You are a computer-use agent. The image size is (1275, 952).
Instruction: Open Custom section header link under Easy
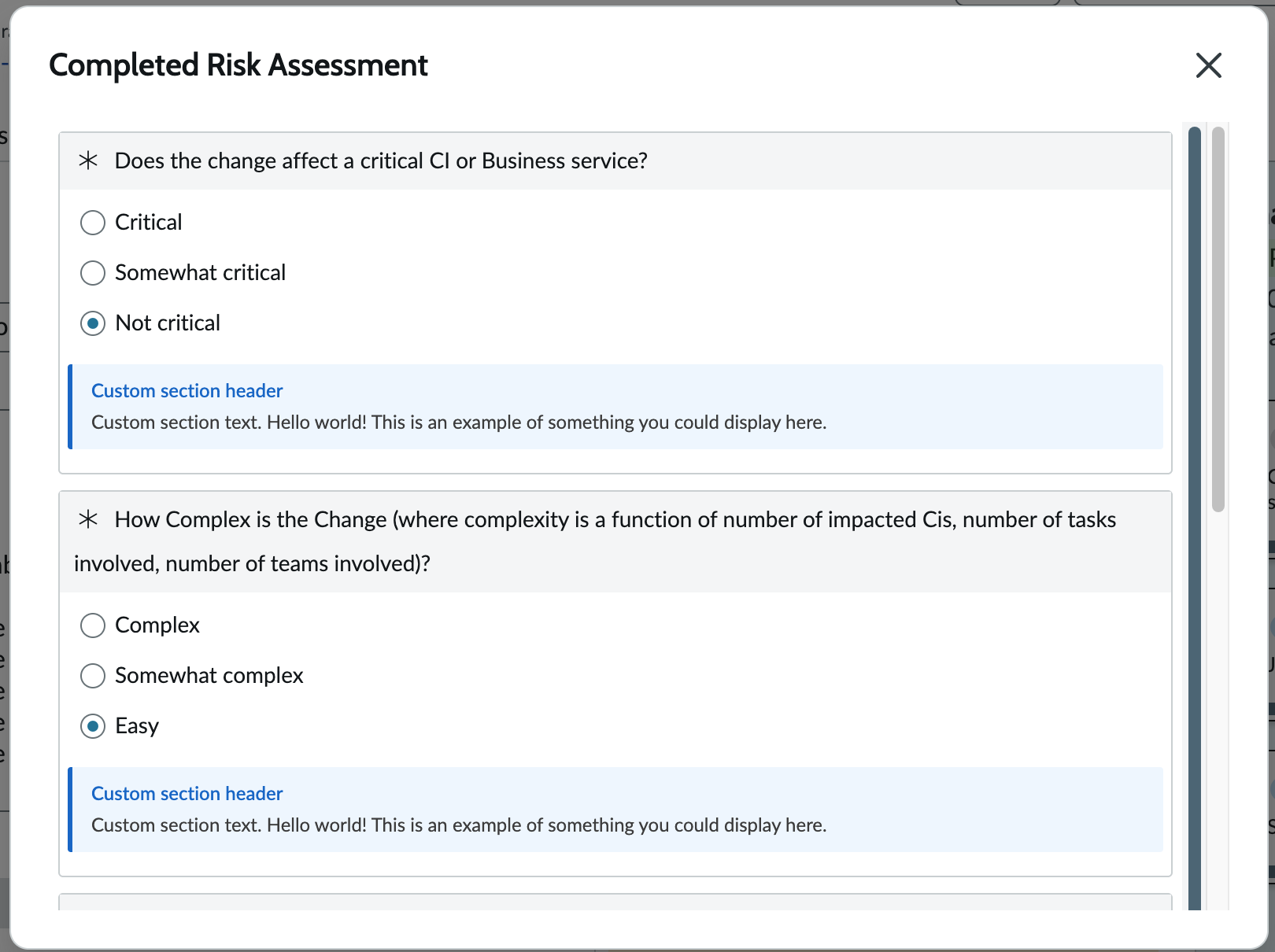pos(187,794)
